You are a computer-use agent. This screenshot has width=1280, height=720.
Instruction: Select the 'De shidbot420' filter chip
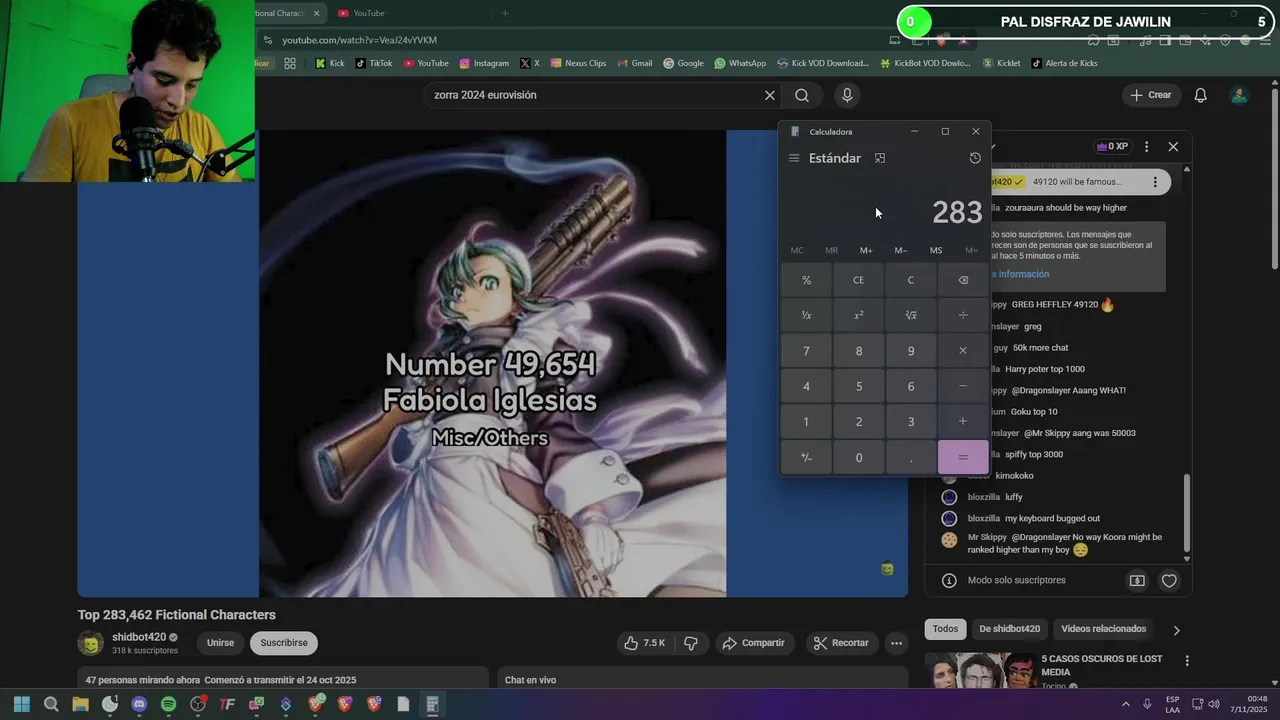pos(1010,629)
